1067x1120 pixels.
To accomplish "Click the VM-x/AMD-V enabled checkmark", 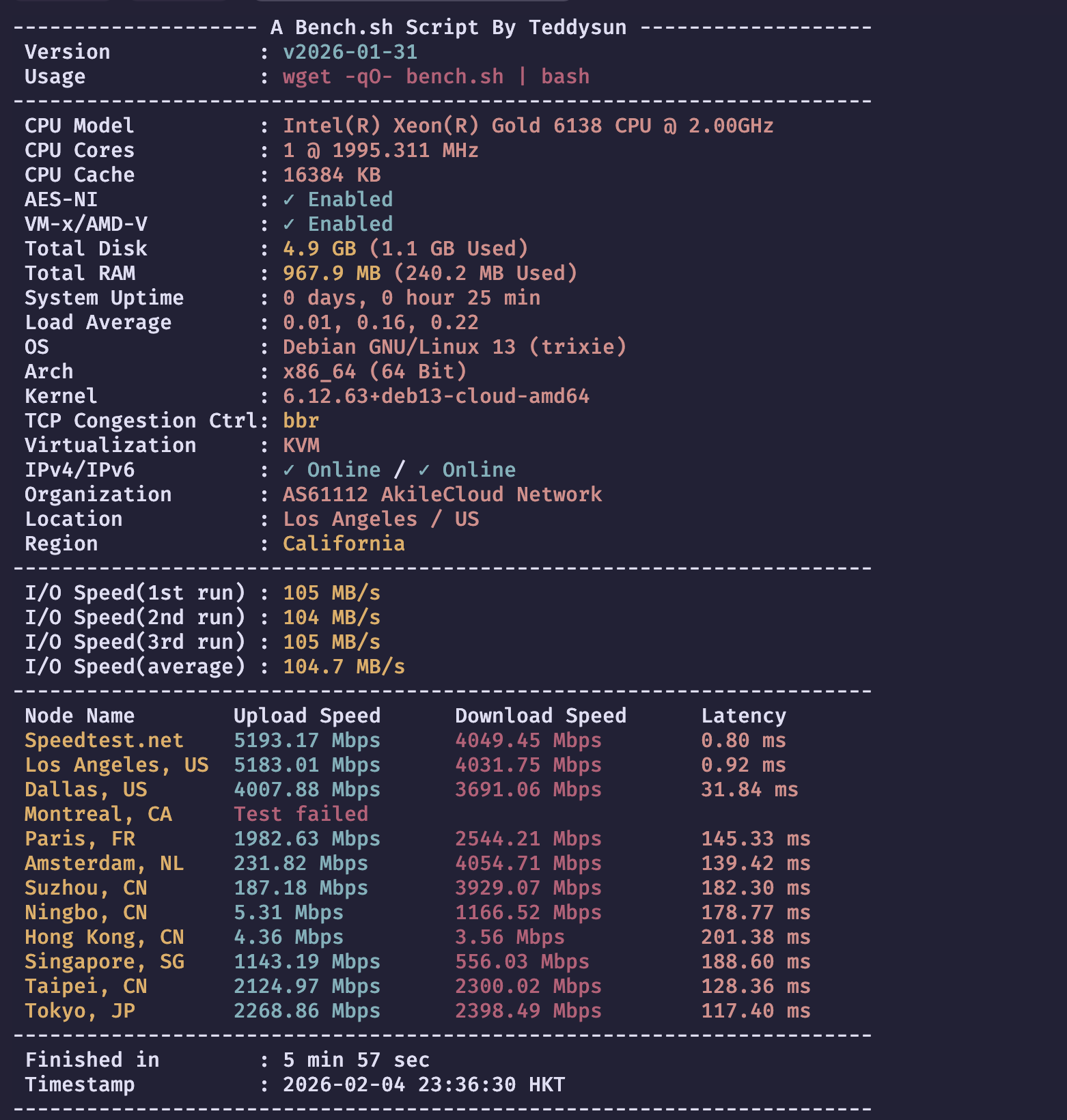I will pos(289,225).
